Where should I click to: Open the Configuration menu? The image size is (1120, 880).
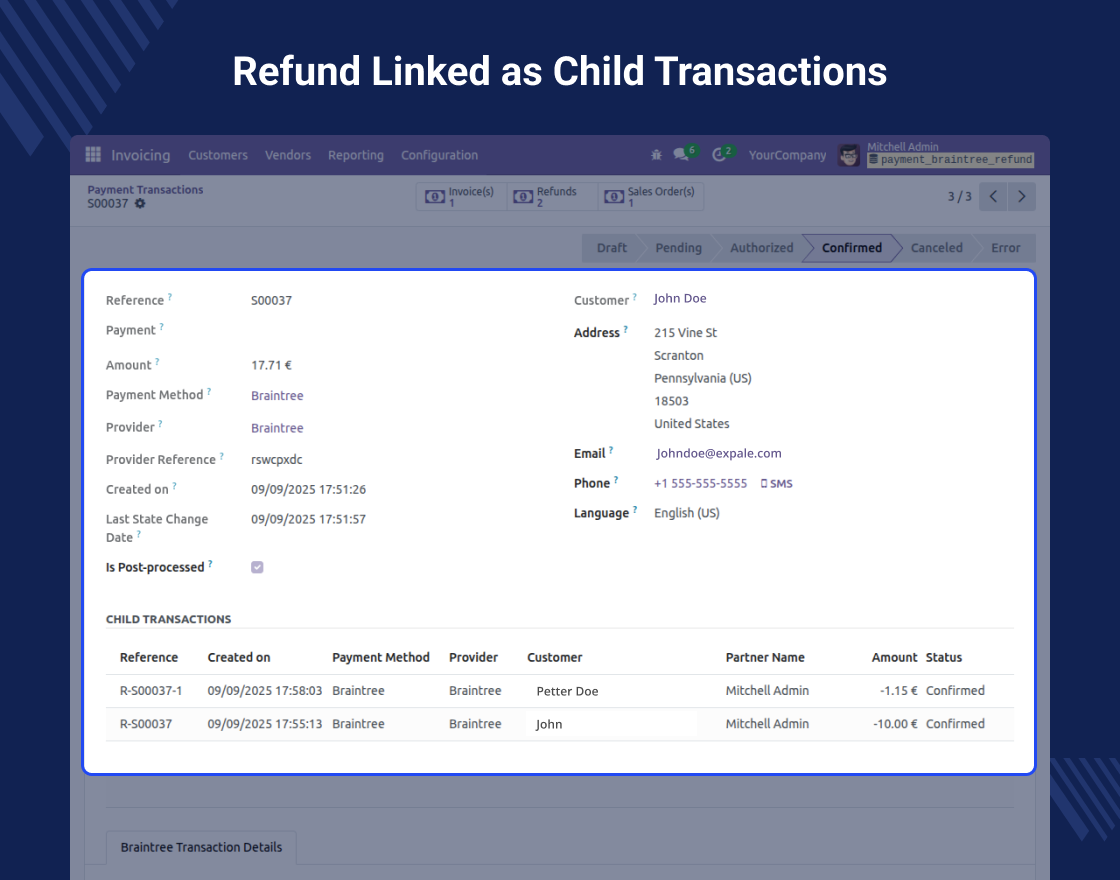(439, 155)
